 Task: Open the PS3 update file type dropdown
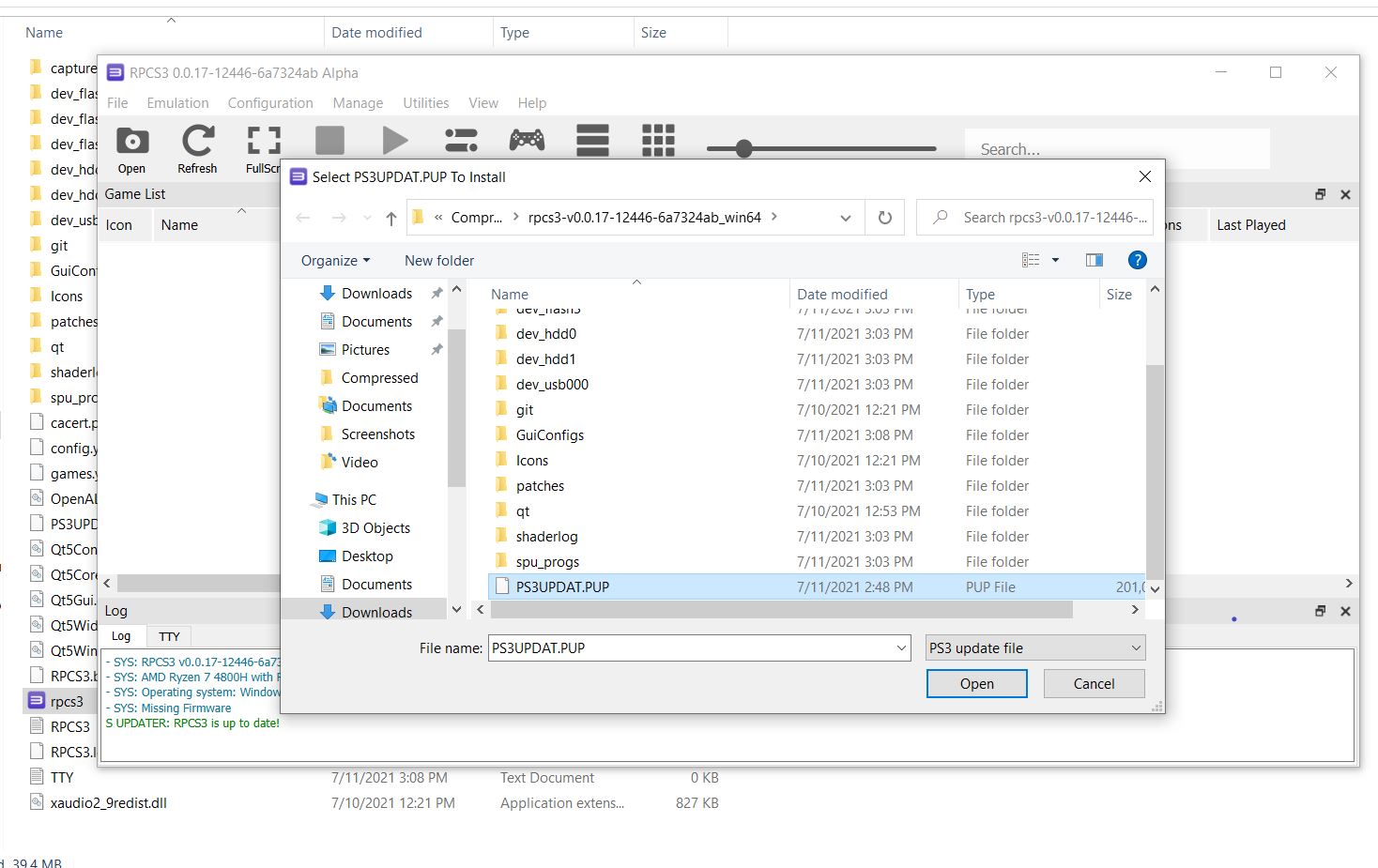[1035, 647]
